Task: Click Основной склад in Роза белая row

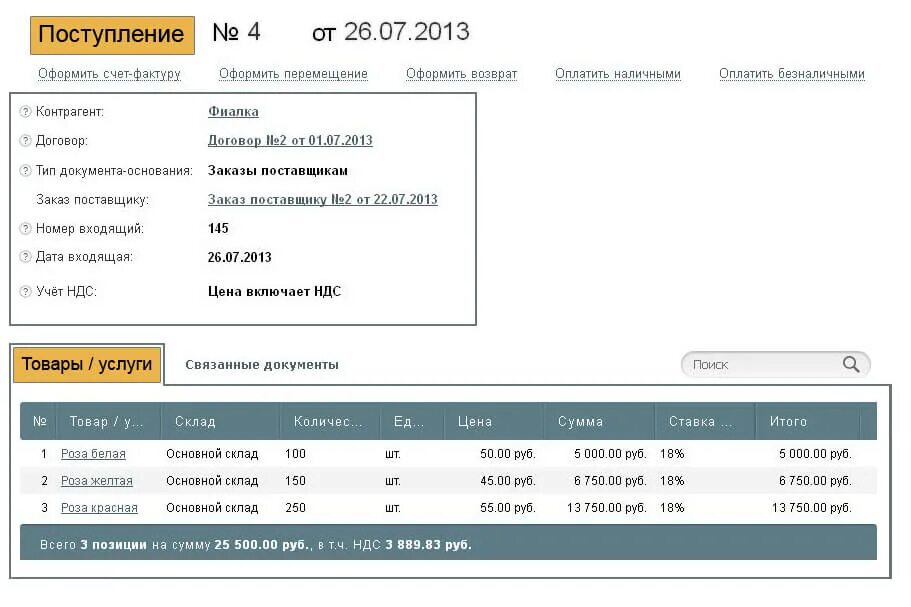Action: [x=212, y=454]
